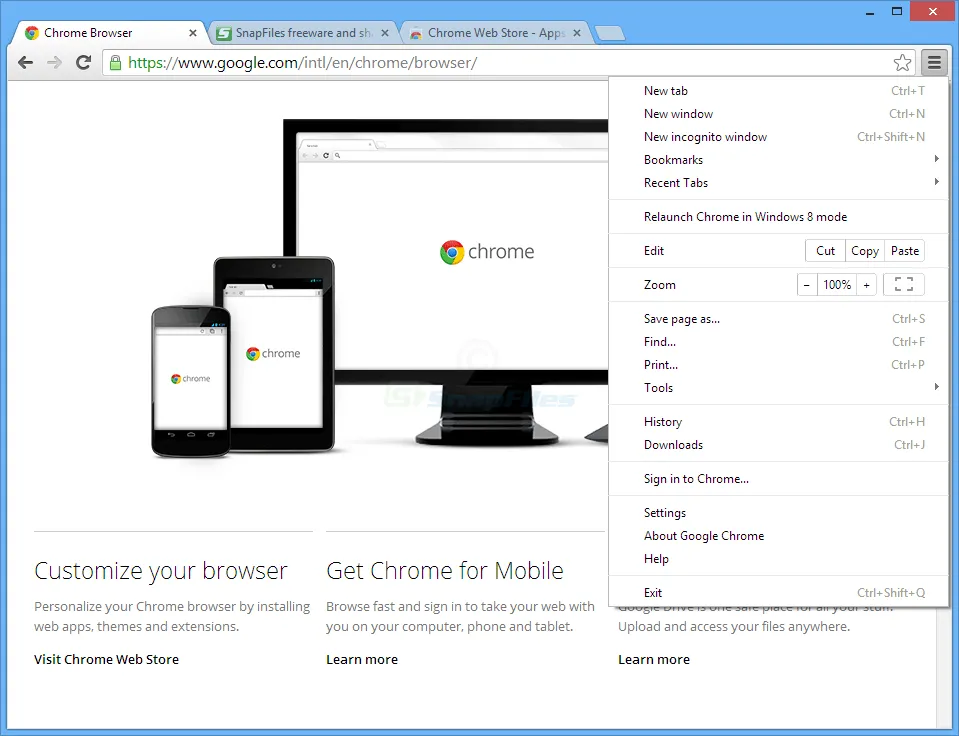Click the tablet device image
Screen dimensions: 959x736
click(274, 354)
